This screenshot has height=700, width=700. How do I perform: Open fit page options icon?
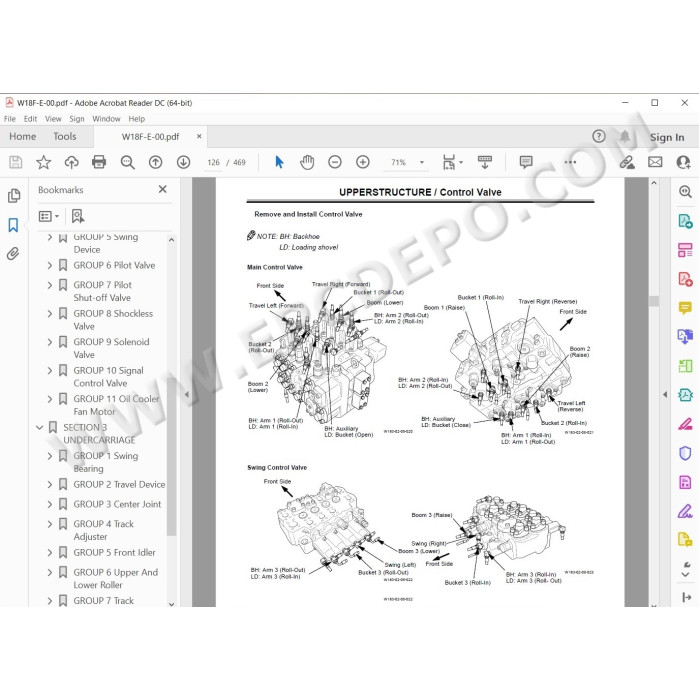tap(449, 162)
